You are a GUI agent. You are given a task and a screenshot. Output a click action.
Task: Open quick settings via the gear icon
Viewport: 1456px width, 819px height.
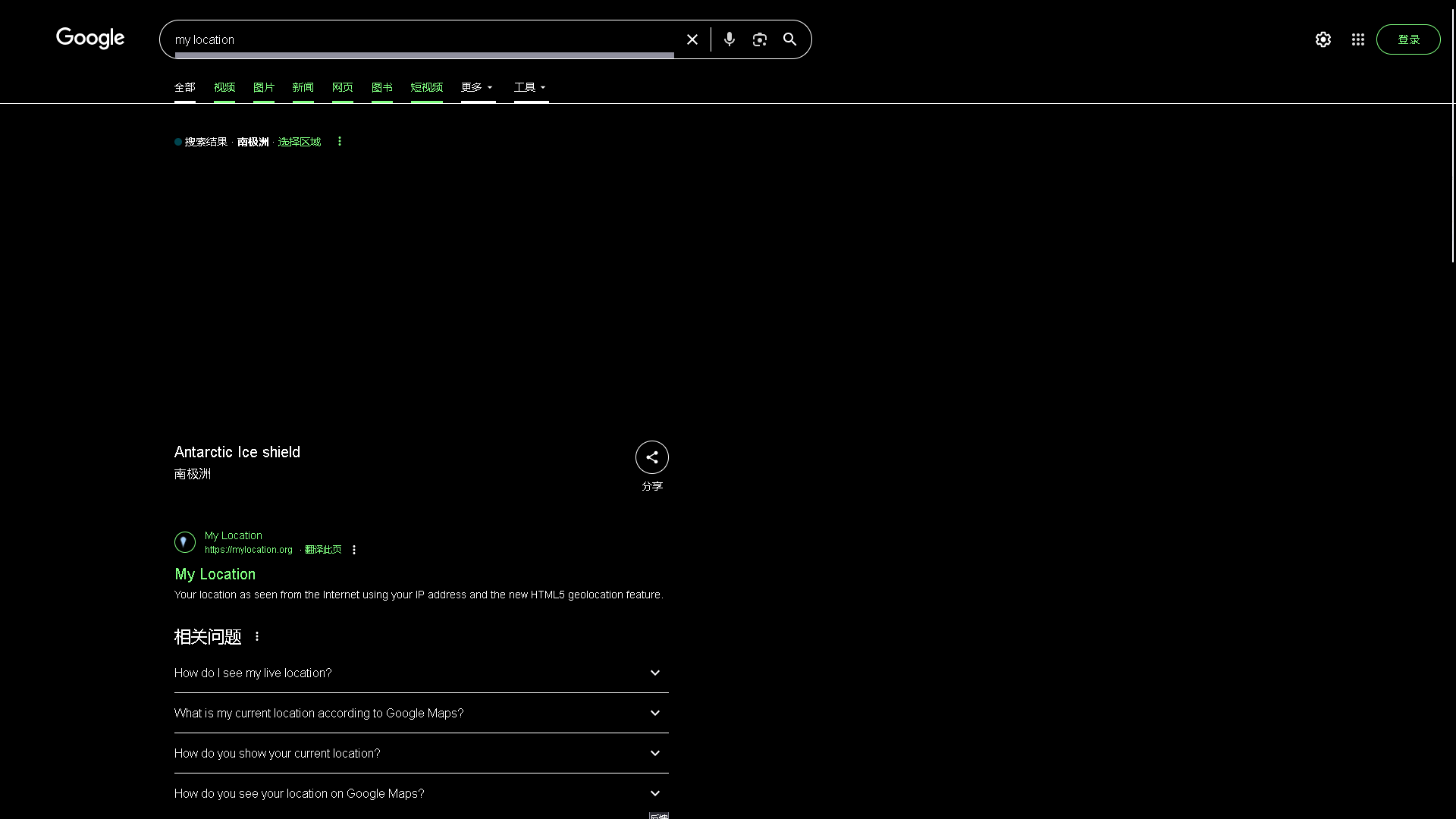point(1323,39)
